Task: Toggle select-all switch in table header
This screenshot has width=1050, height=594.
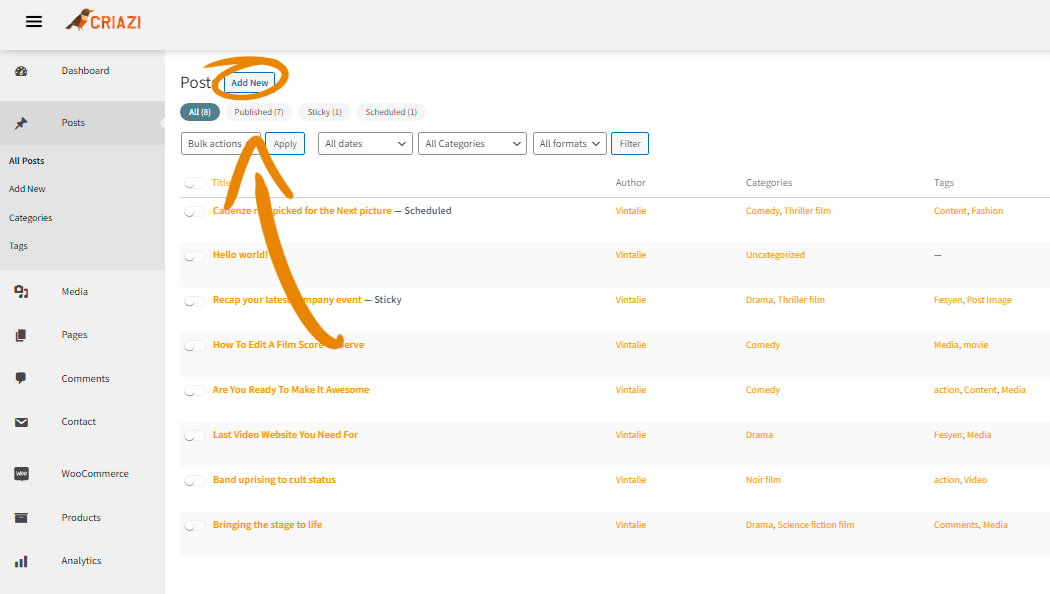Action: click(x=194, y=183)
